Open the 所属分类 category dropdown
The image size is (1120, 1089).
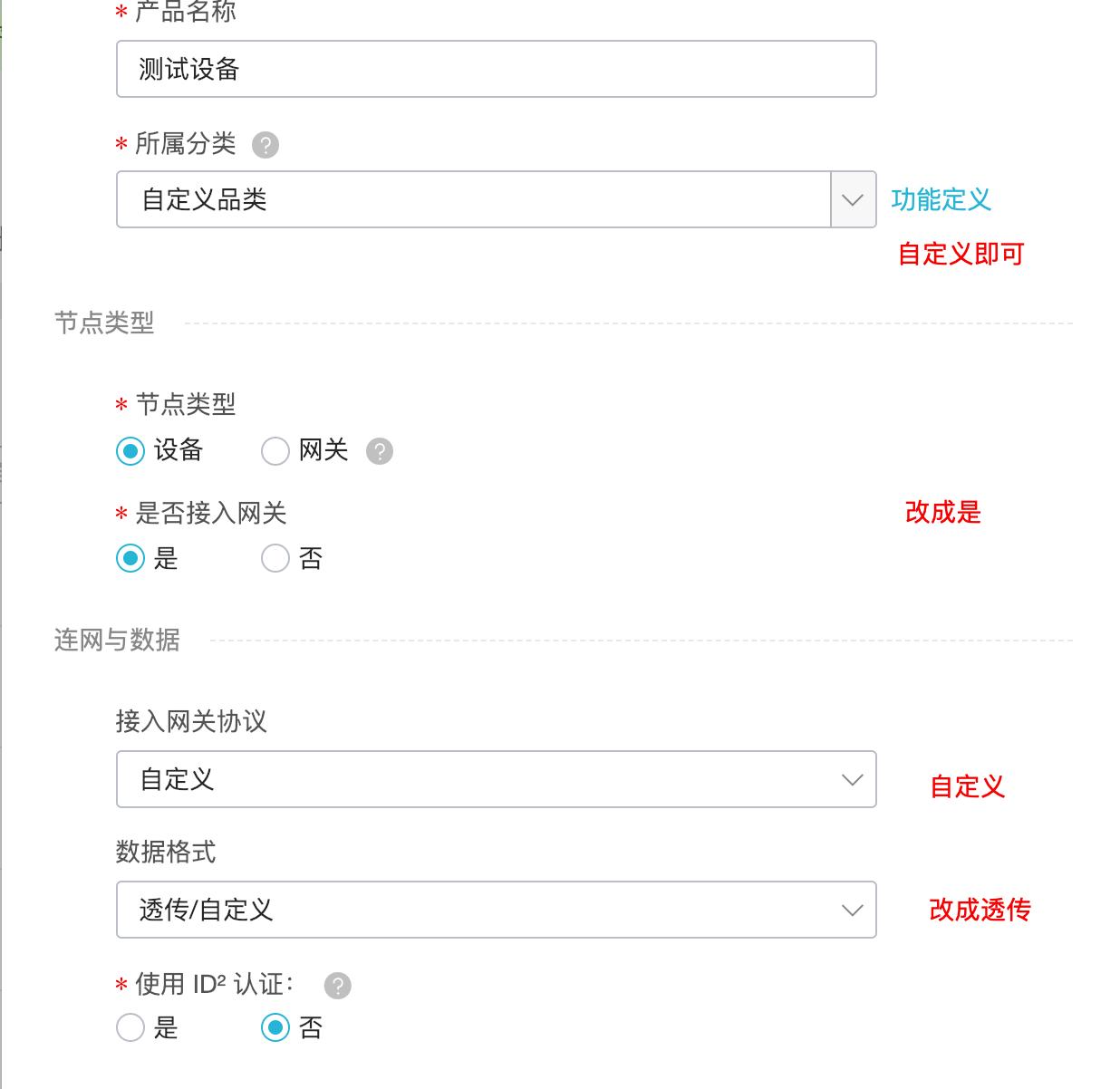coord(851,199)
